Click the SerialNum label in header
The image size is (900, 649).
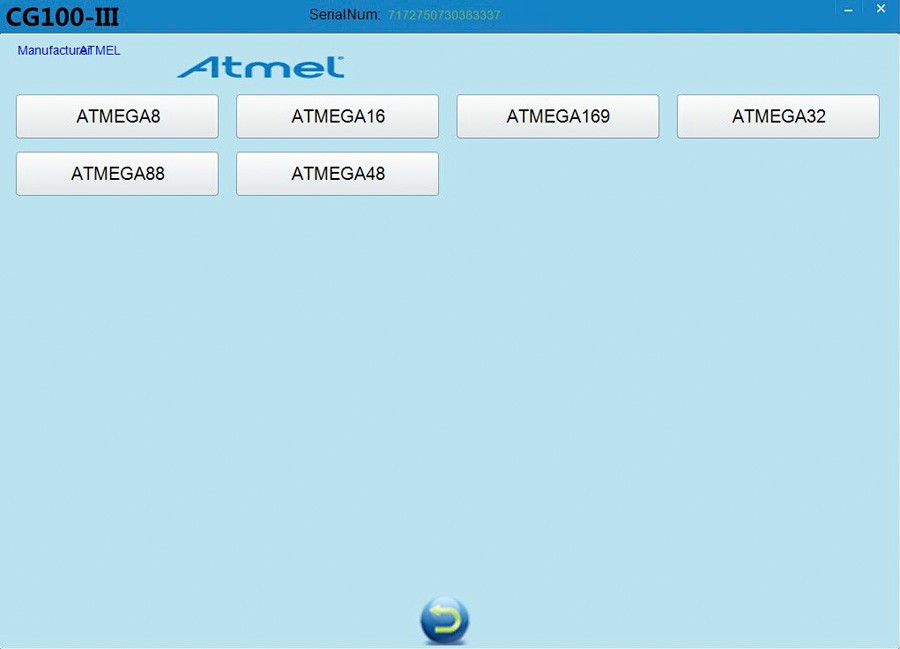click(344, 15)
